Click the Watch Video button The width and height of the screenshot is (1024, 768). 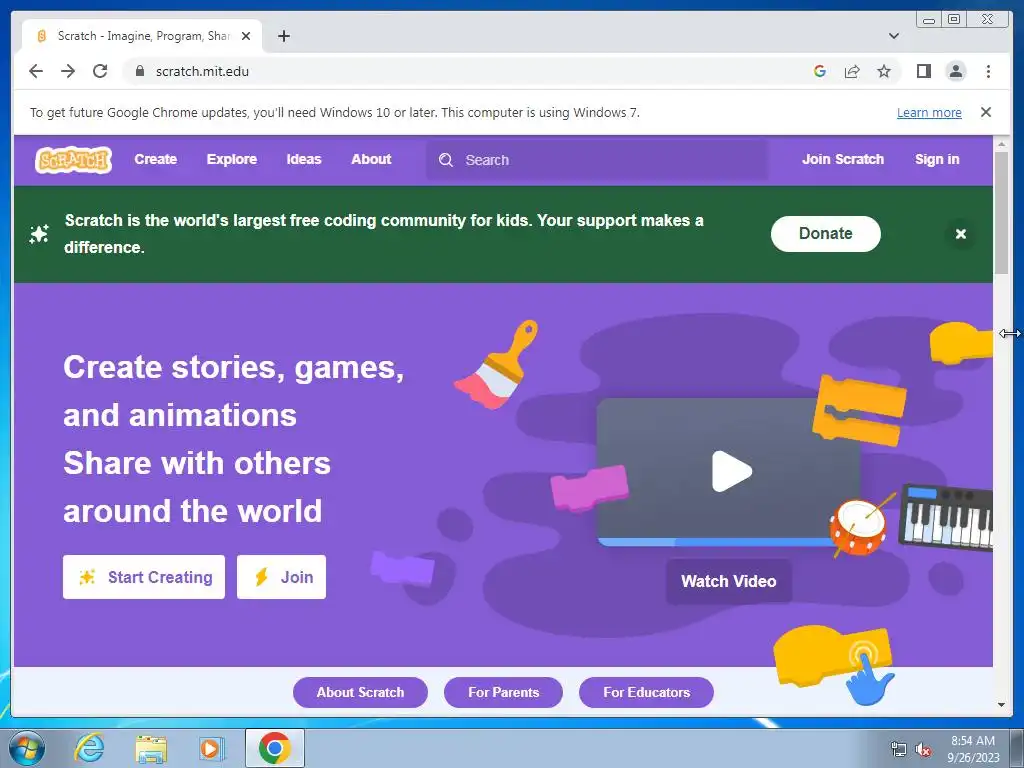point(728,581)
